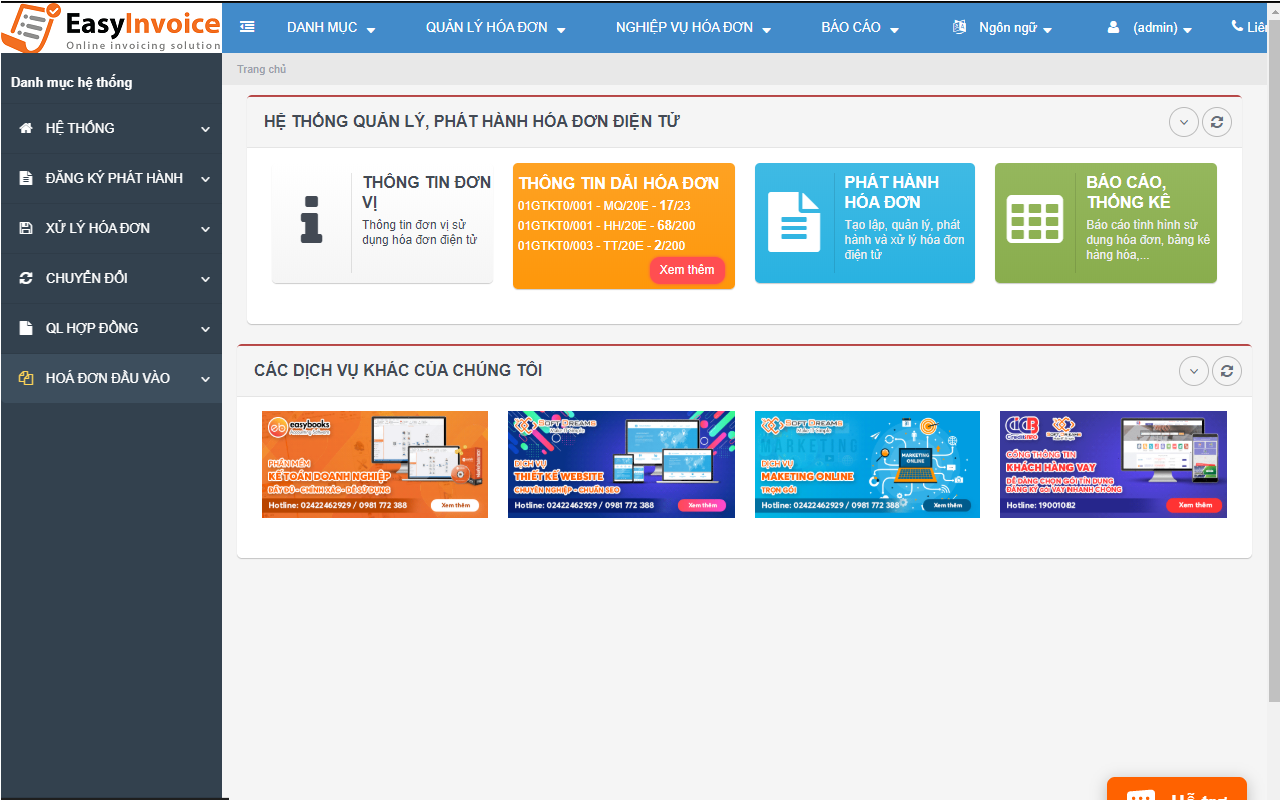The width and height of the screenshot is (1280, 800).
Task: Expand Hoá đơn đầu vào in sidebar
Action: coord(110,378)
